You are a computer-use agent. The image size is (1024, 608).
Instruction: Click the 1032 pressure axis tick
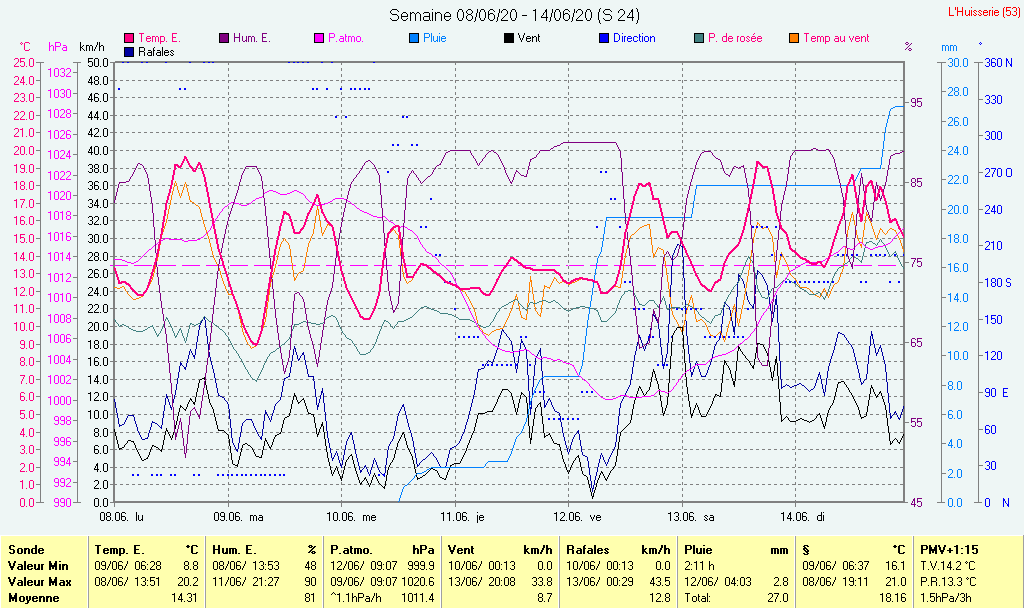(x=59, y=73)
